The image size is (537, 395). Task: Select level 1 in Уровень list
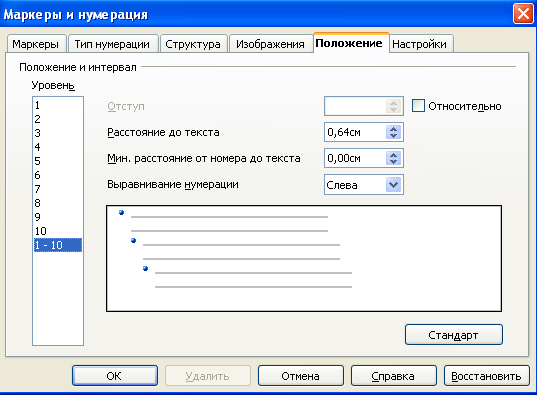[x=58, y=105]
